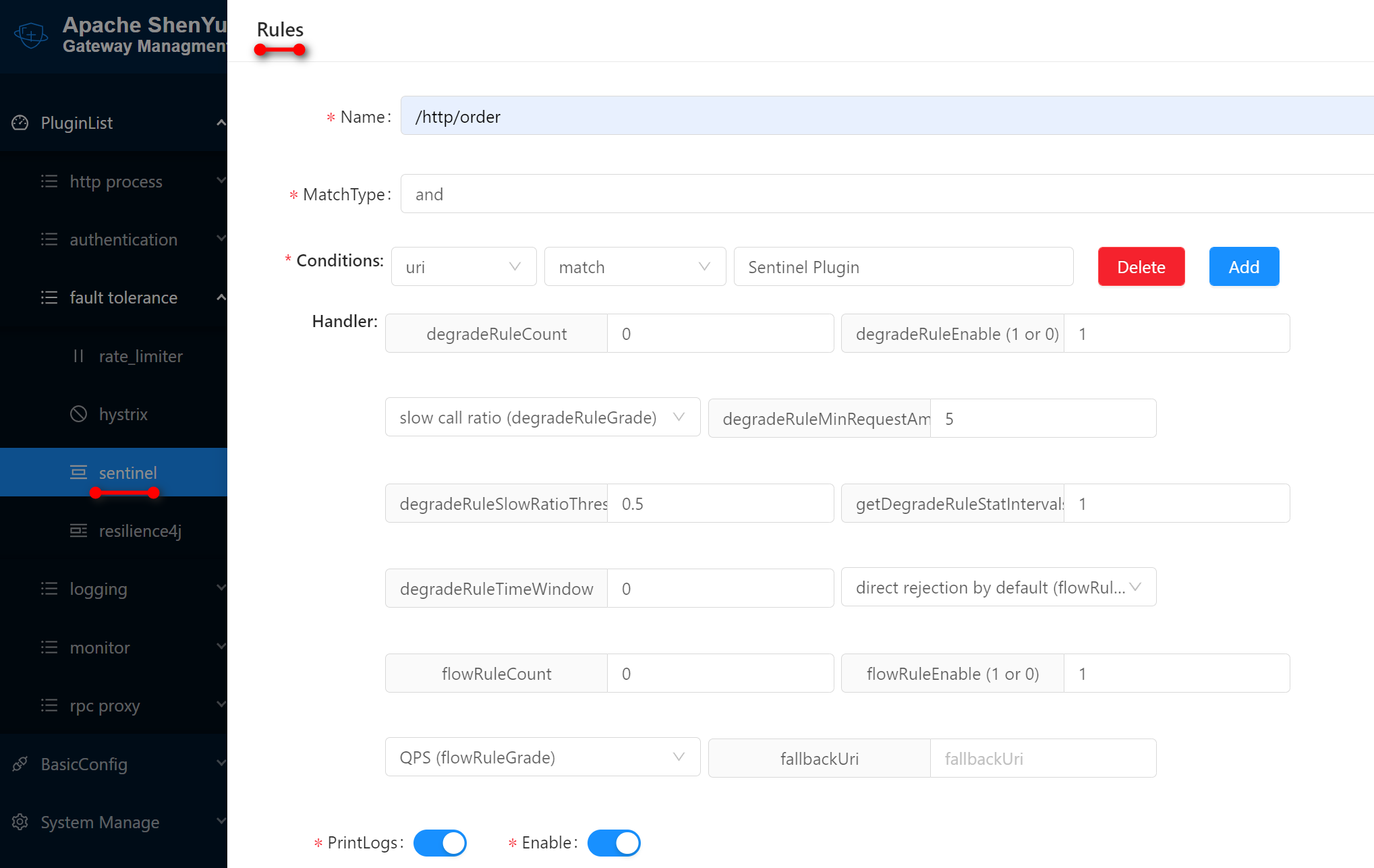The image size is (1374, 868).
Task: Click the hystrix stop-circle icon
Action: [x=78, y=414]
